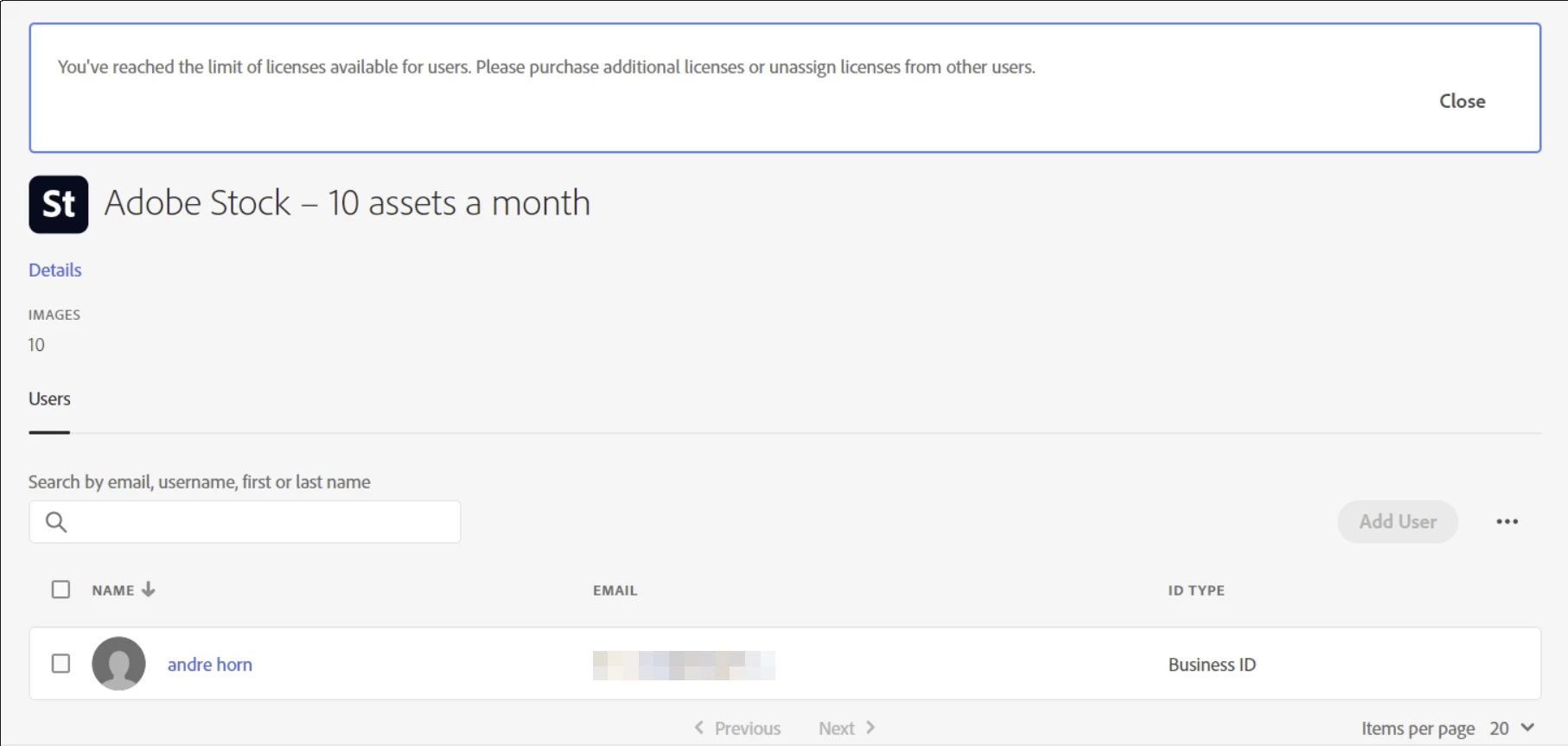Sort by the NAME column header
The height and width of the screenshot is (746, 1568).
pyautogui.click(x=113, y=590)
